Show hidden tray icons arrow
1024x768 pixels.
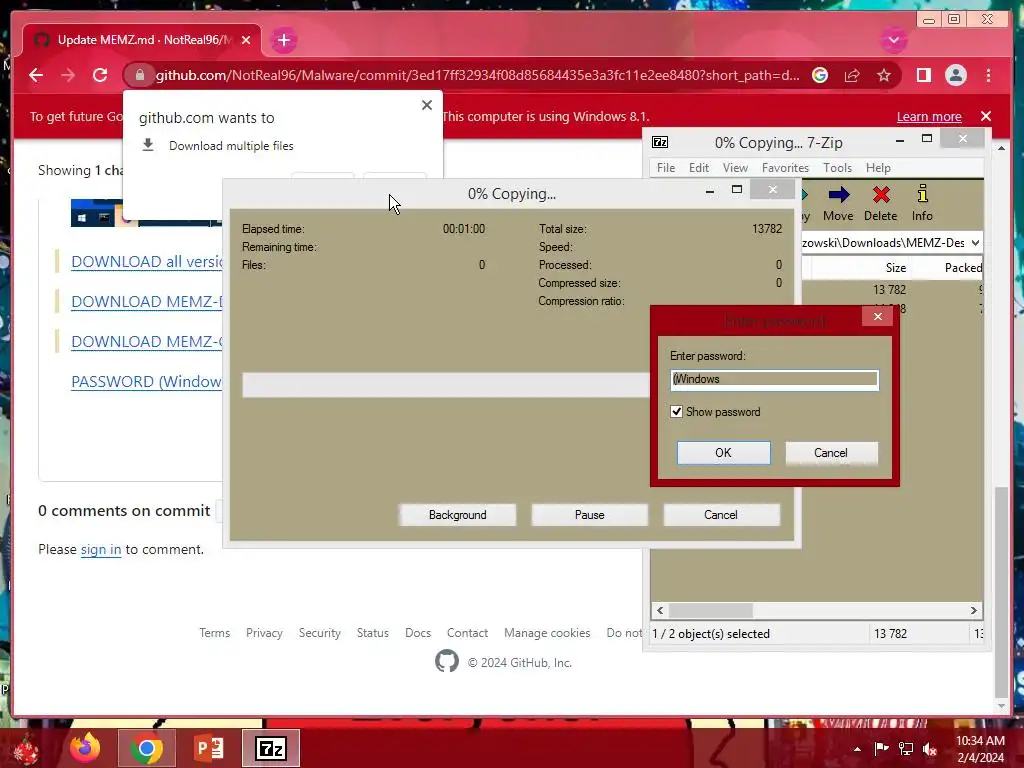[x=857, y=748]
